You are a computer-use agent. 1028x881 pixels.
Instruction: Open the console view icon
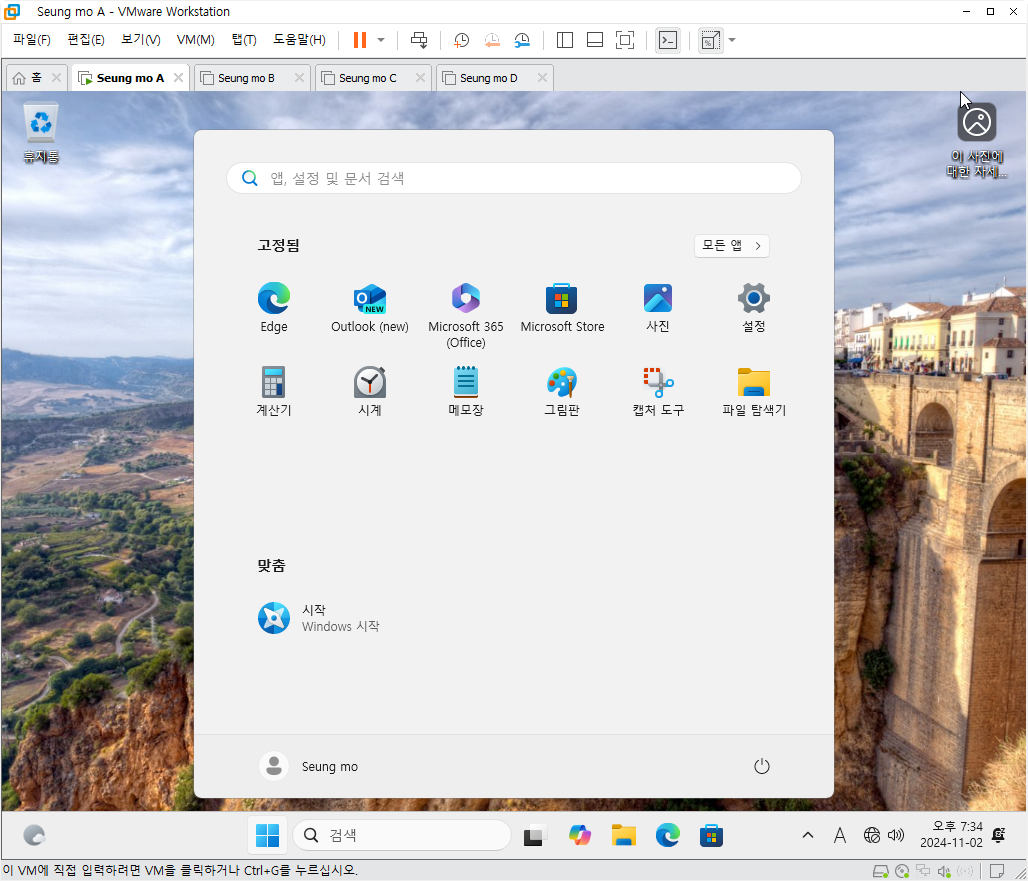pos(667,40)
